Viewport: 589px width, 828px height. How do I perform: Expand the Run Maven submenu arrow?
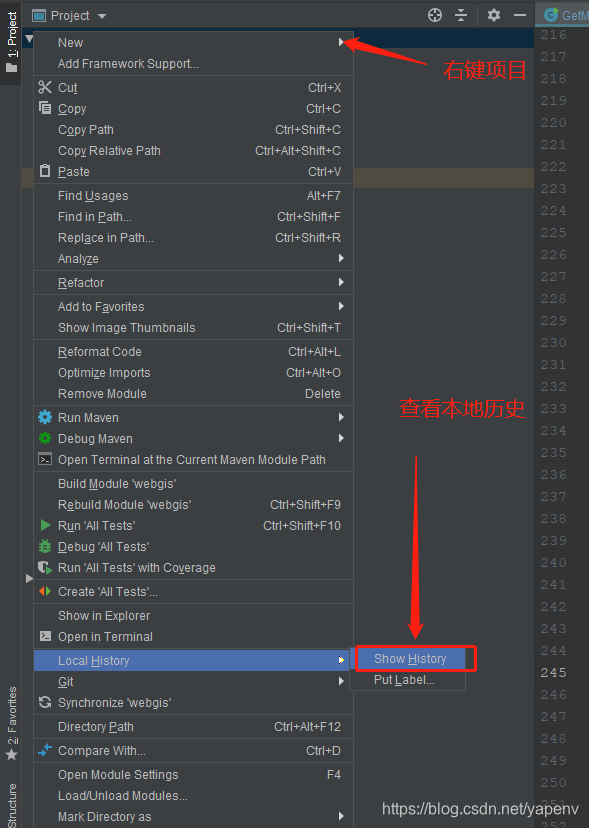click(x=341, y=417)
